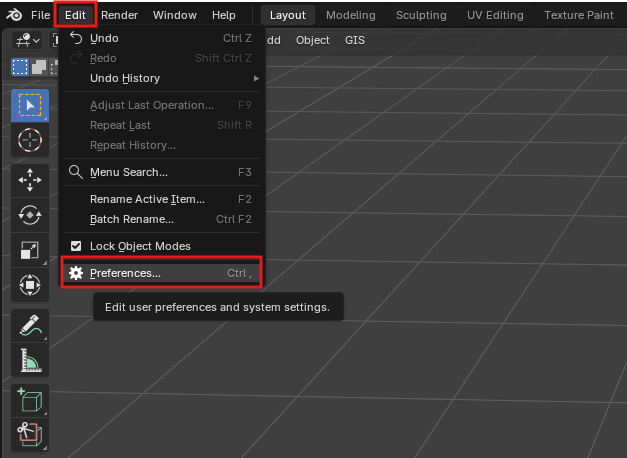Click the Blender logo icon
Image resolution: width=627 pixels, height=458 pixels.
point(14,15)
